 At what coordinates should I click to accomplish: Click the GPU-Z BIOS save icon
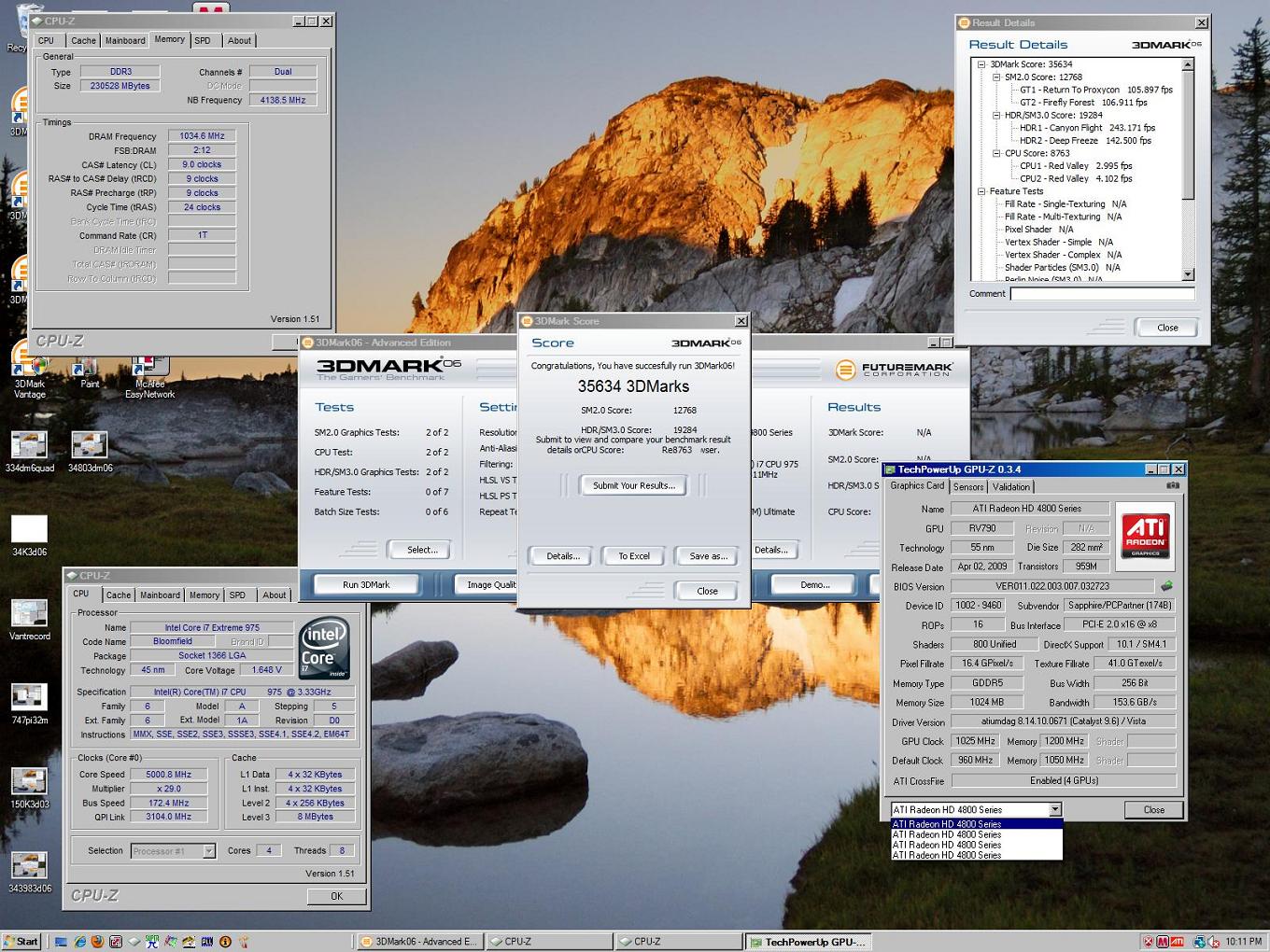coord(1166,586)
